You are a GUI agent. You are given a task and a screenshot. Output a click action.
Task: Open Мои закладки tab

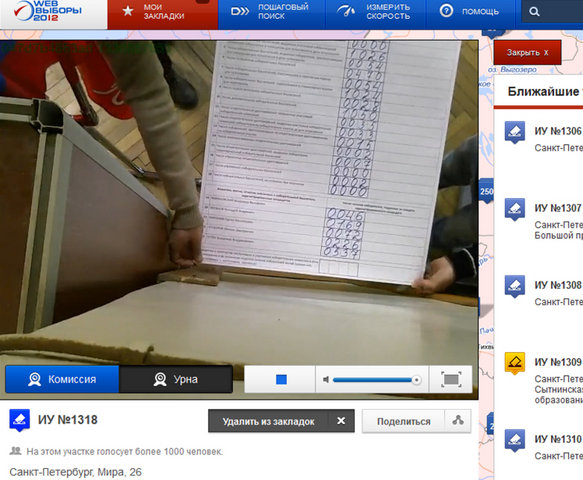pos(163,12)
